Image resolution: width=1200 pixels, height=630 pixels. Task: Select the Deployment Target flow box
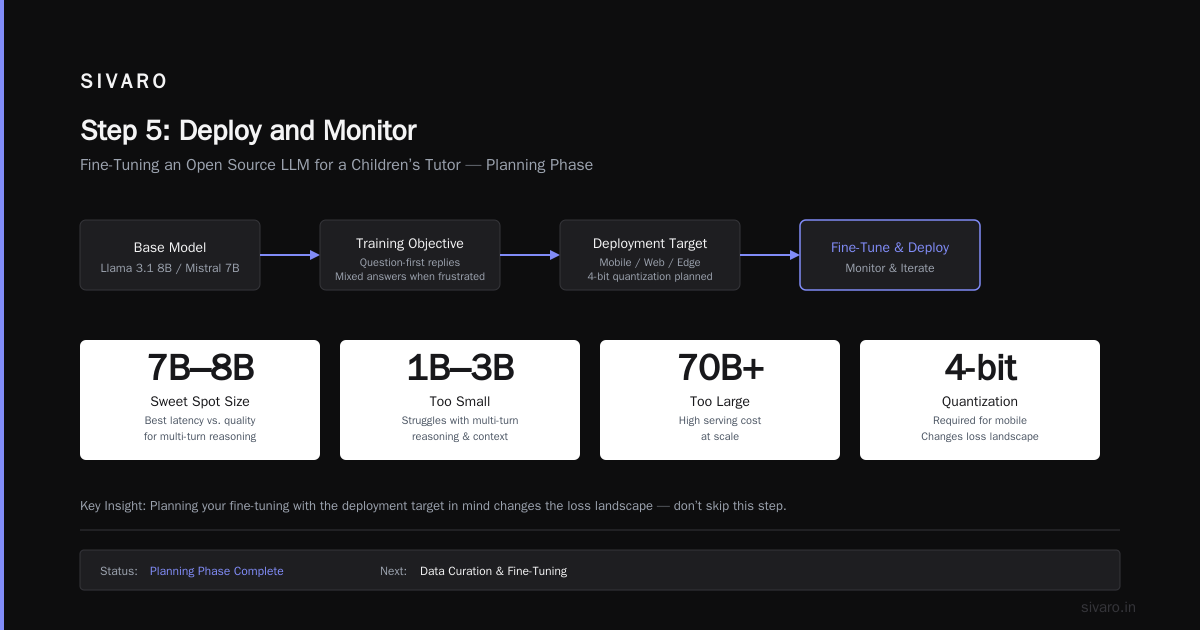click(x=650, y=255)
